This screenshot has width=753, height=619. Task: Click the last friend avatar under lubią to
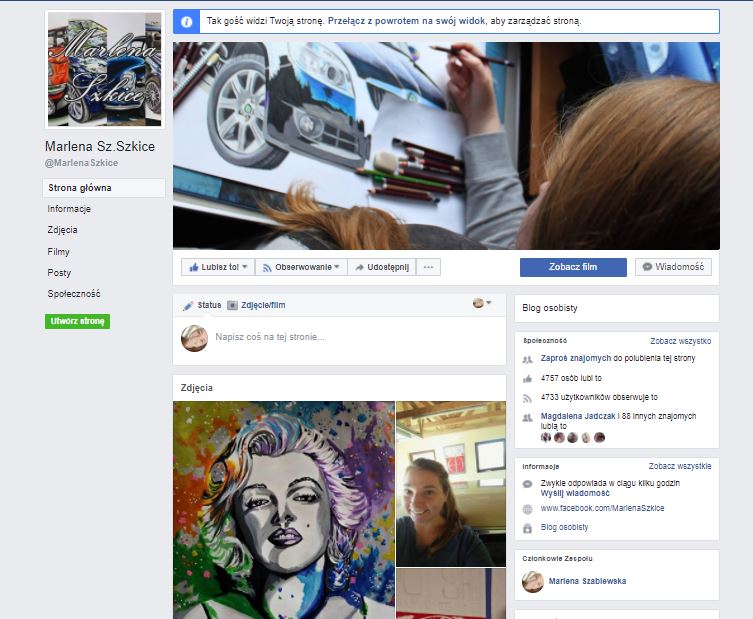599,437
